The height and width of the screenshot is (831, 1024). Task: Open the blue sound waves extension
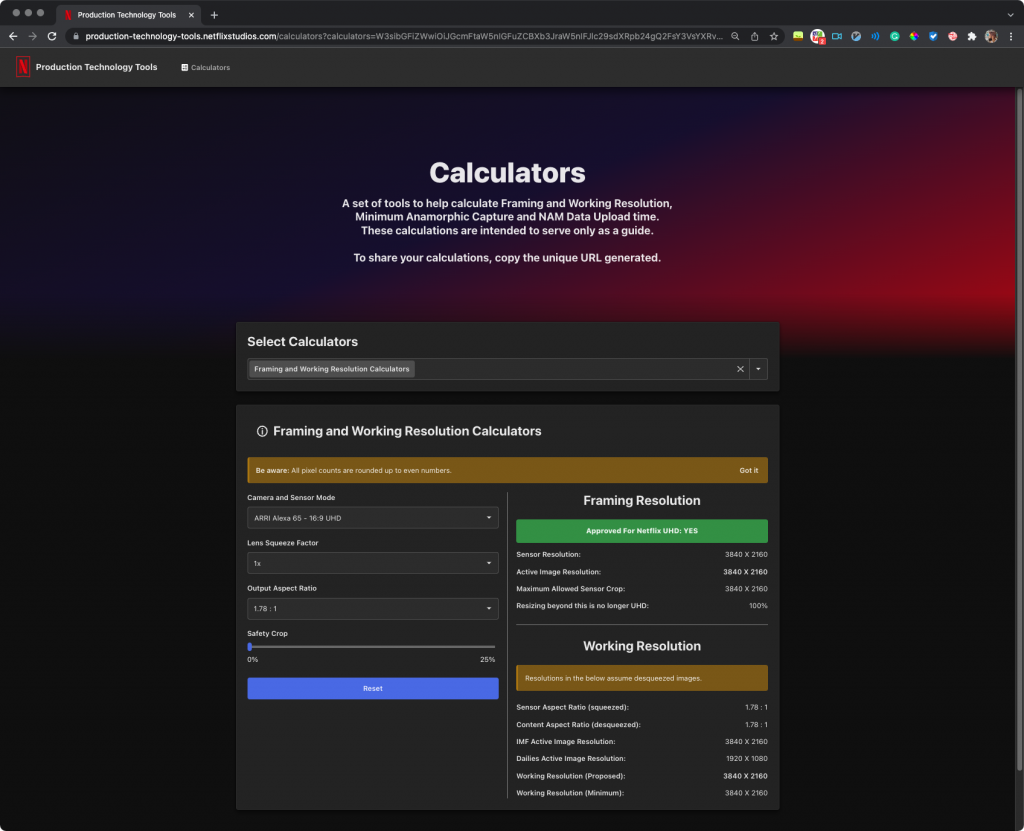[x=875, y=37]
